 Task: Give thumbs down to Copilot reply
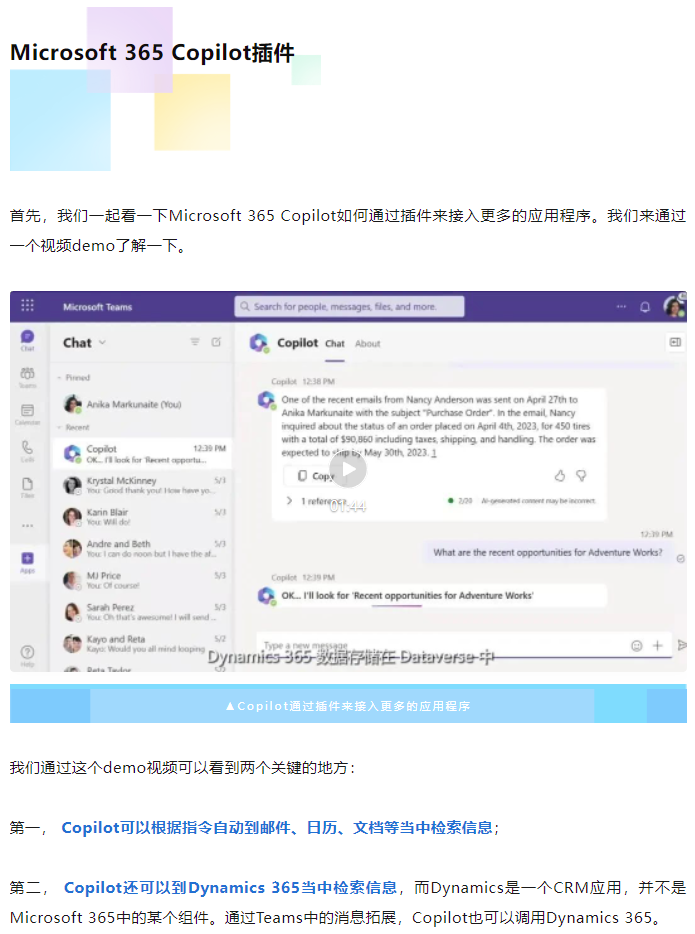click(x=581, y=475)
